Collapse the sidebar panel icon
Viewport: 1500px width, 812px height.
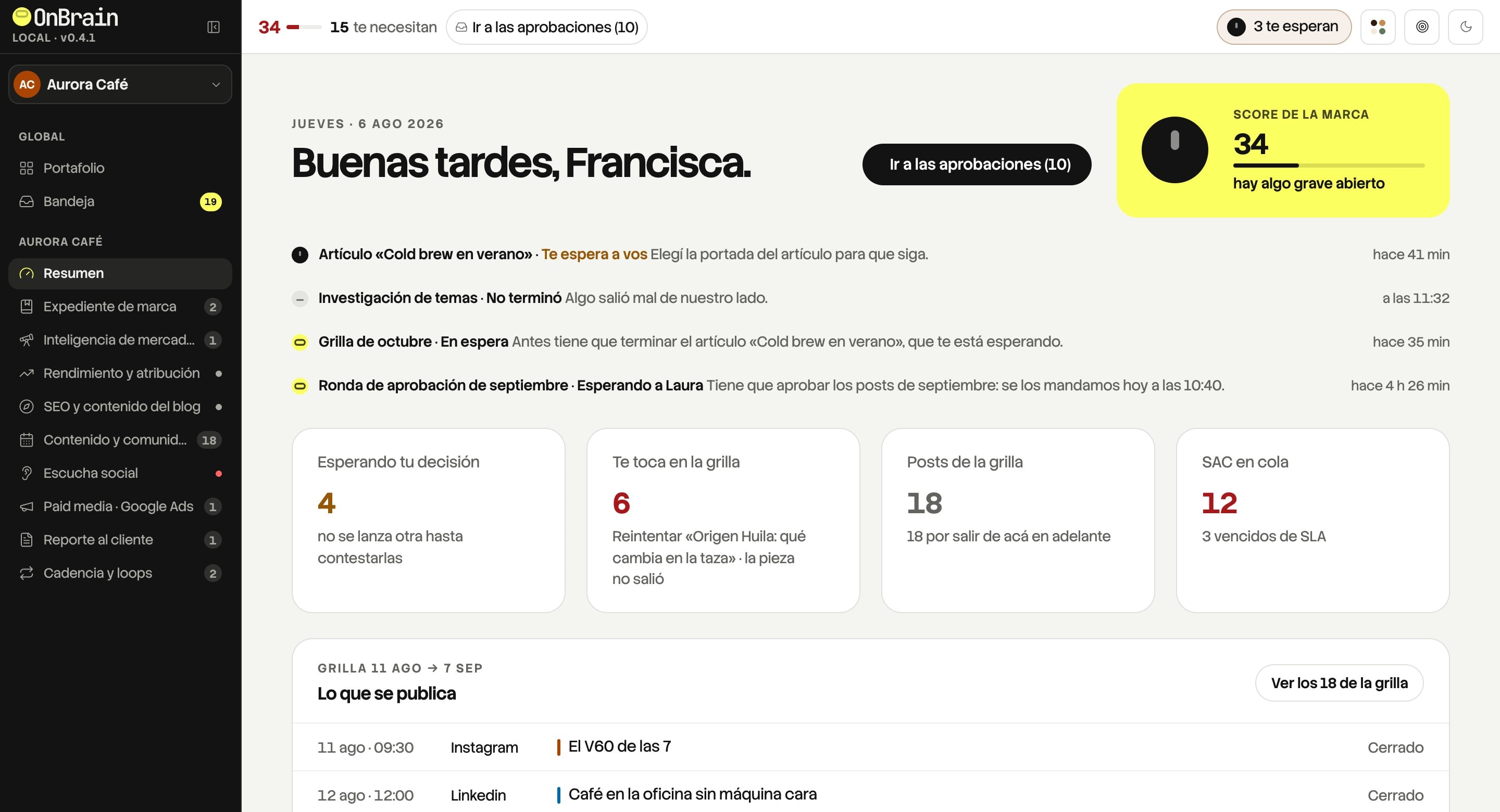click(x=213, y=28)
